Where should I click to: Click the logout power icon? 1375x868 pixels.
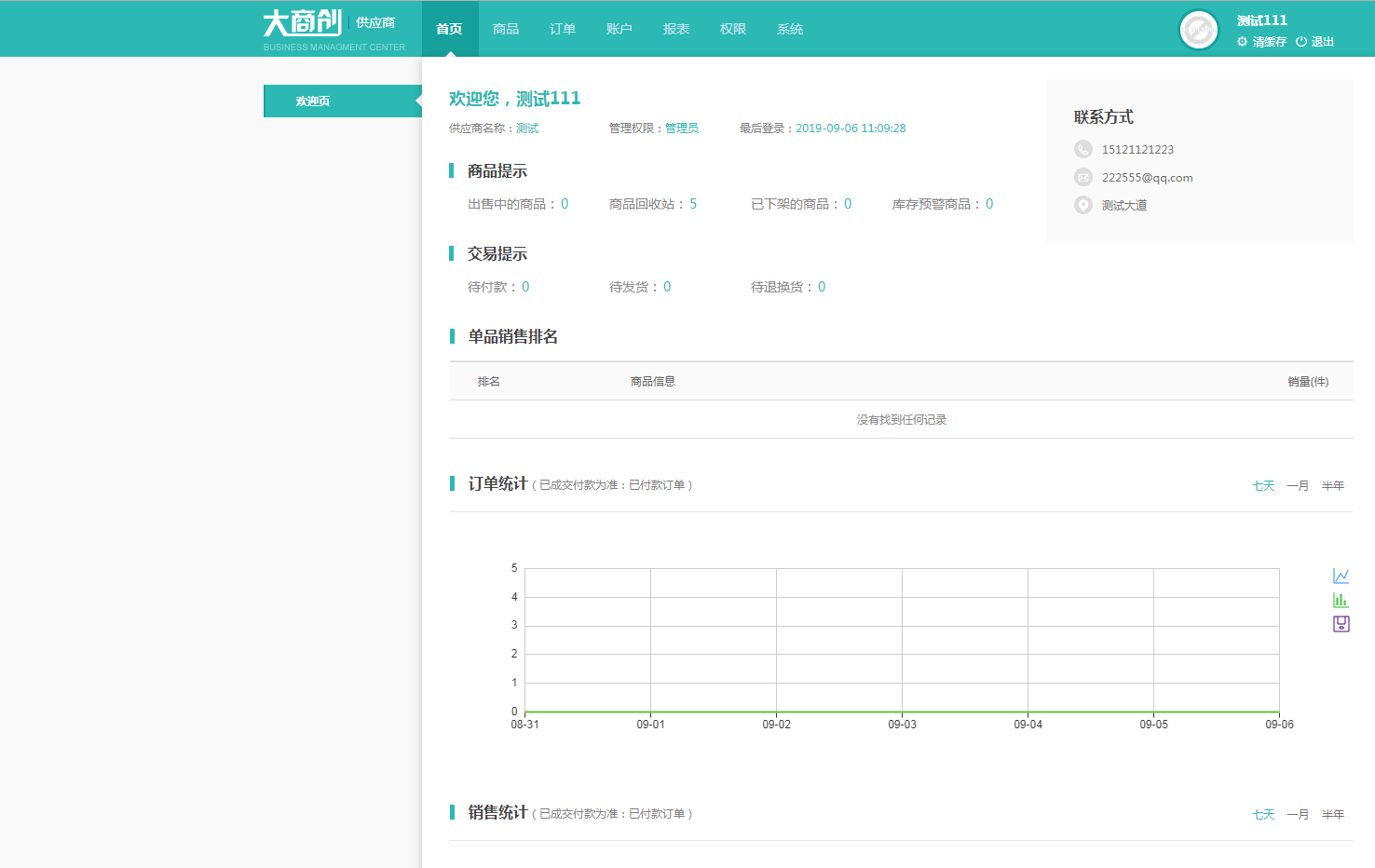click(x=1301, y=42)
